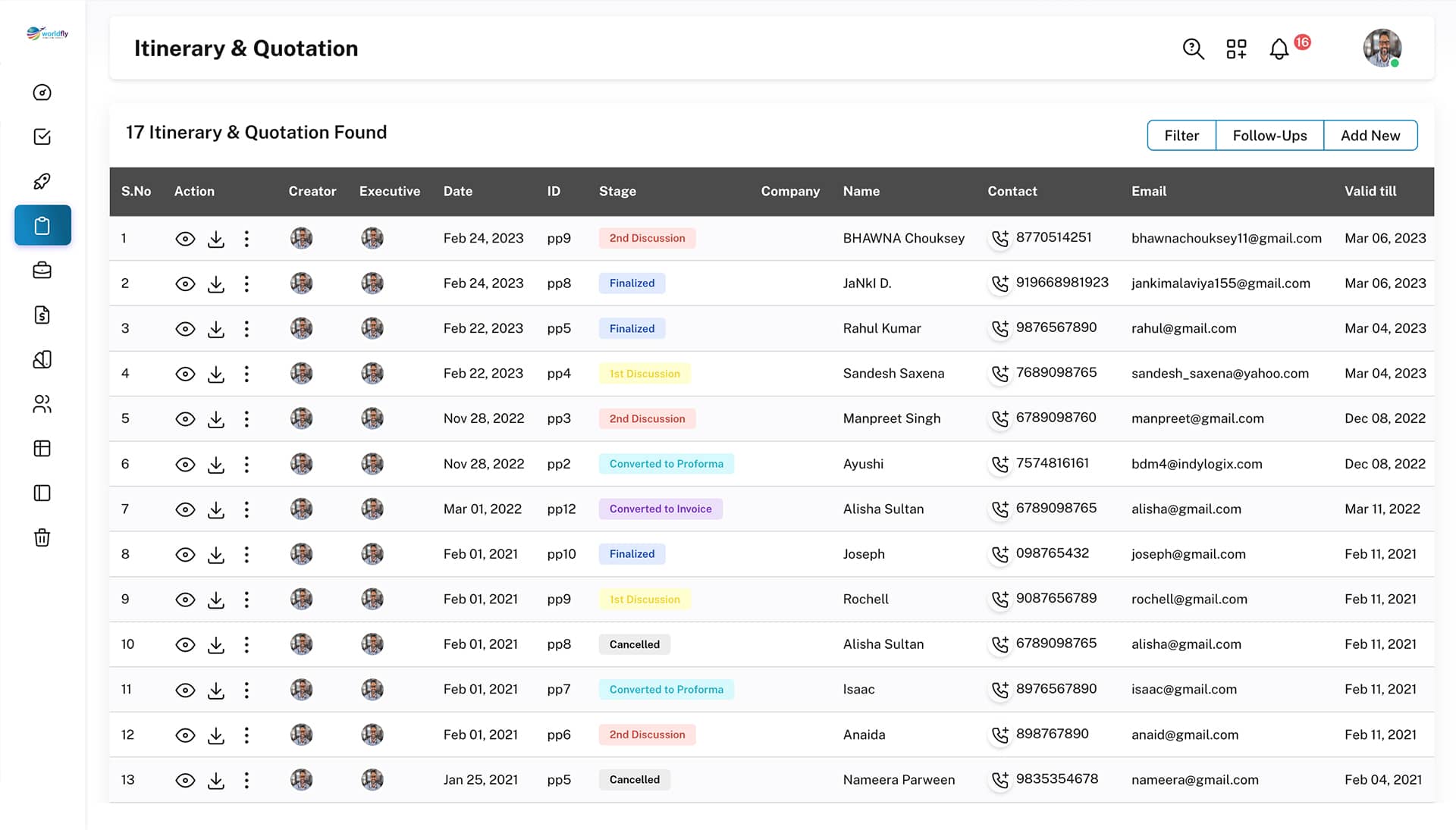Click creator avatar in row 1

(301, 239)
